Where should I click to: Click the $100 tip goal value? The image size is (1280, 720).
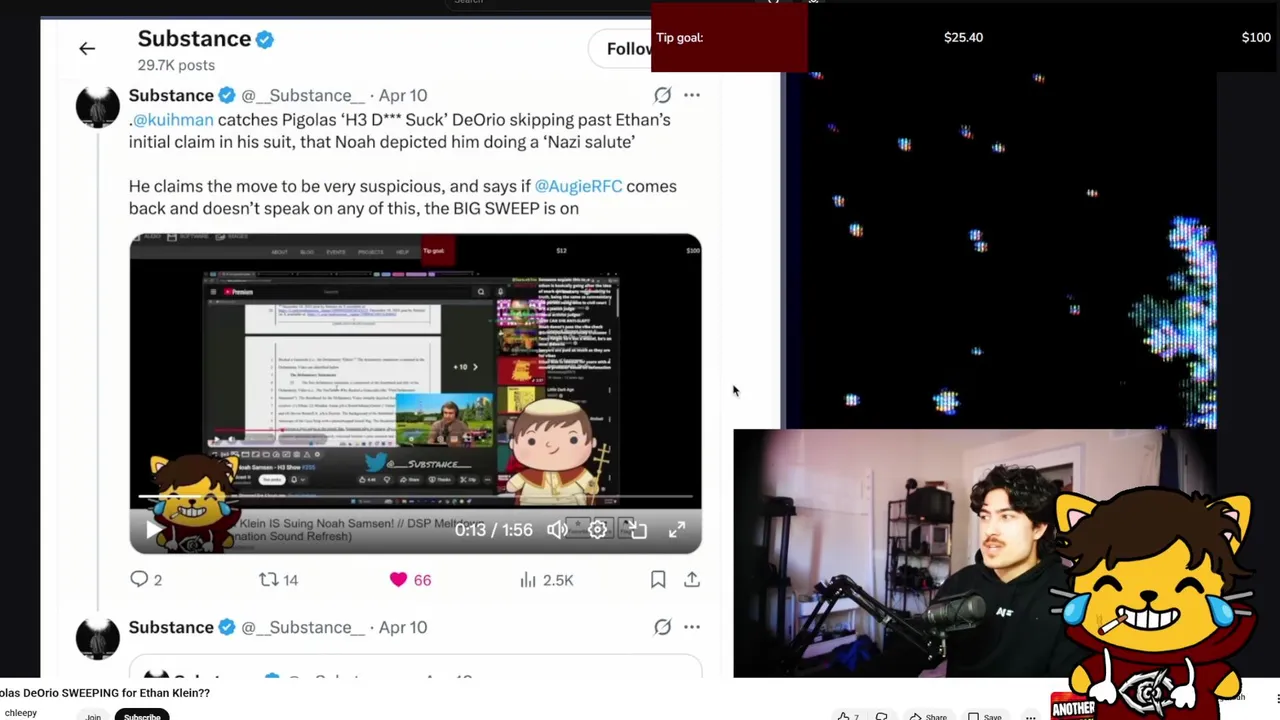tap(1256, 37)
